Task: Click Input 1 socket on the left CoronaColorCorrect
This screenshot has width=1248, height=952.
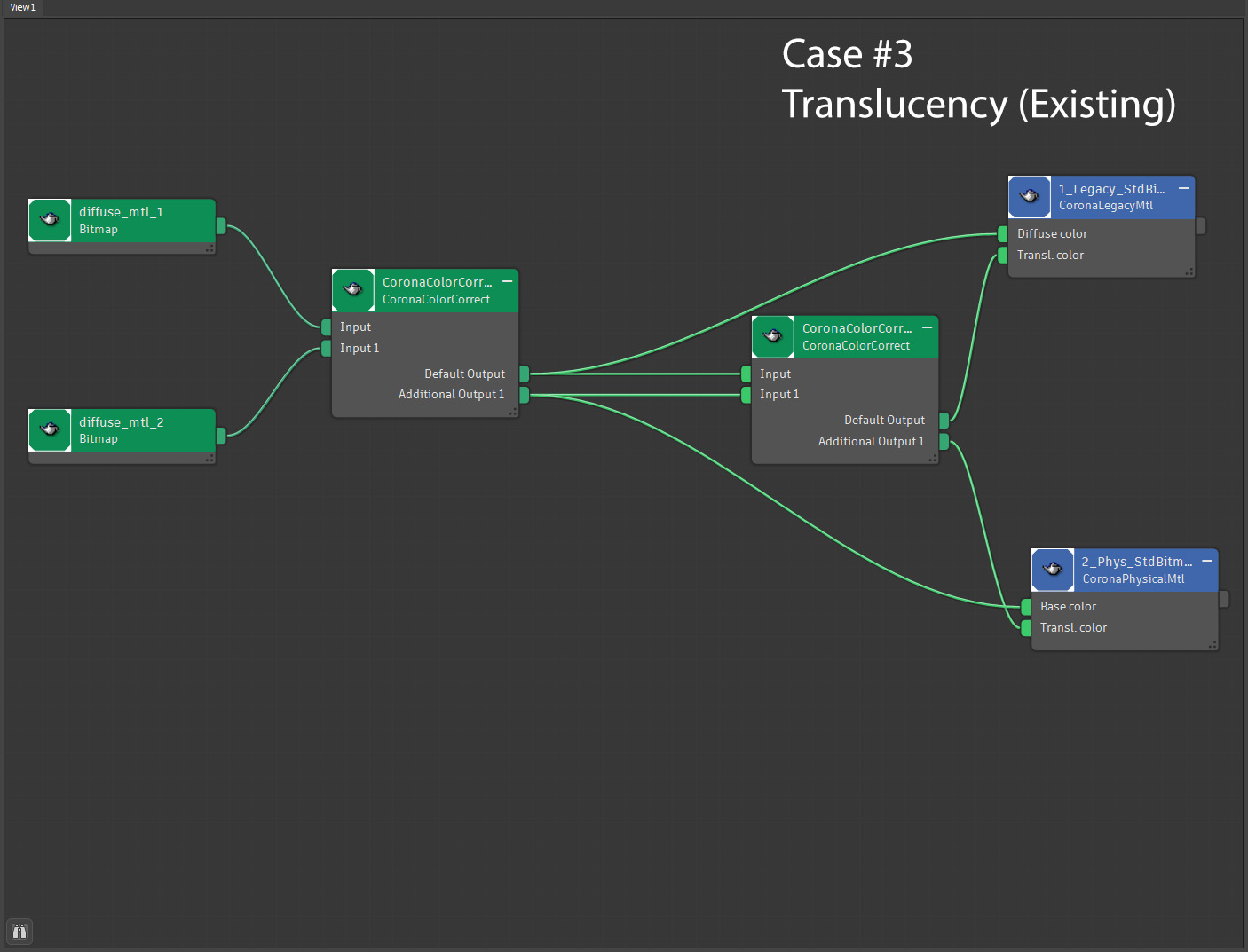Action: click(327, 349)
